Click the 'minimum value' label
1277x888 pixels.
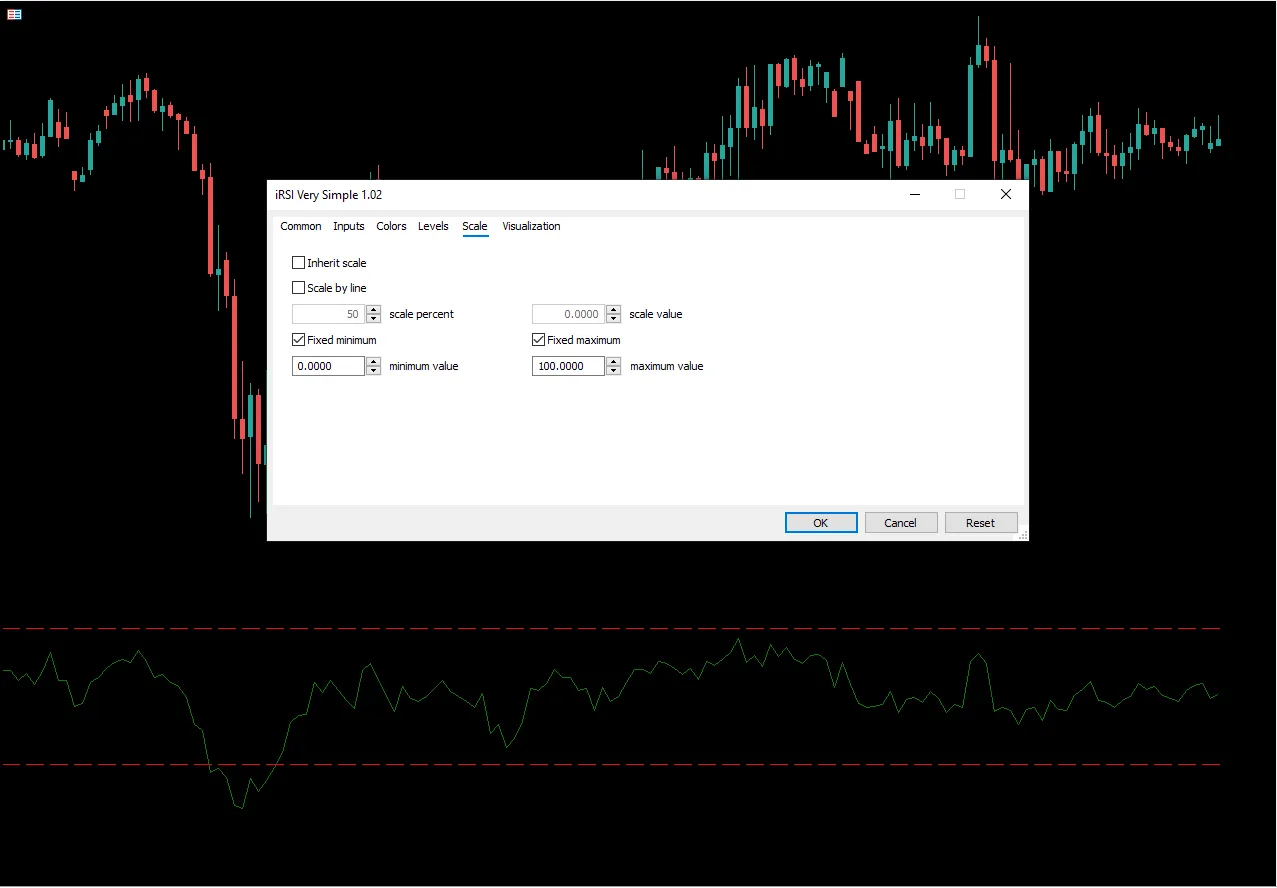tap(424, 366)
